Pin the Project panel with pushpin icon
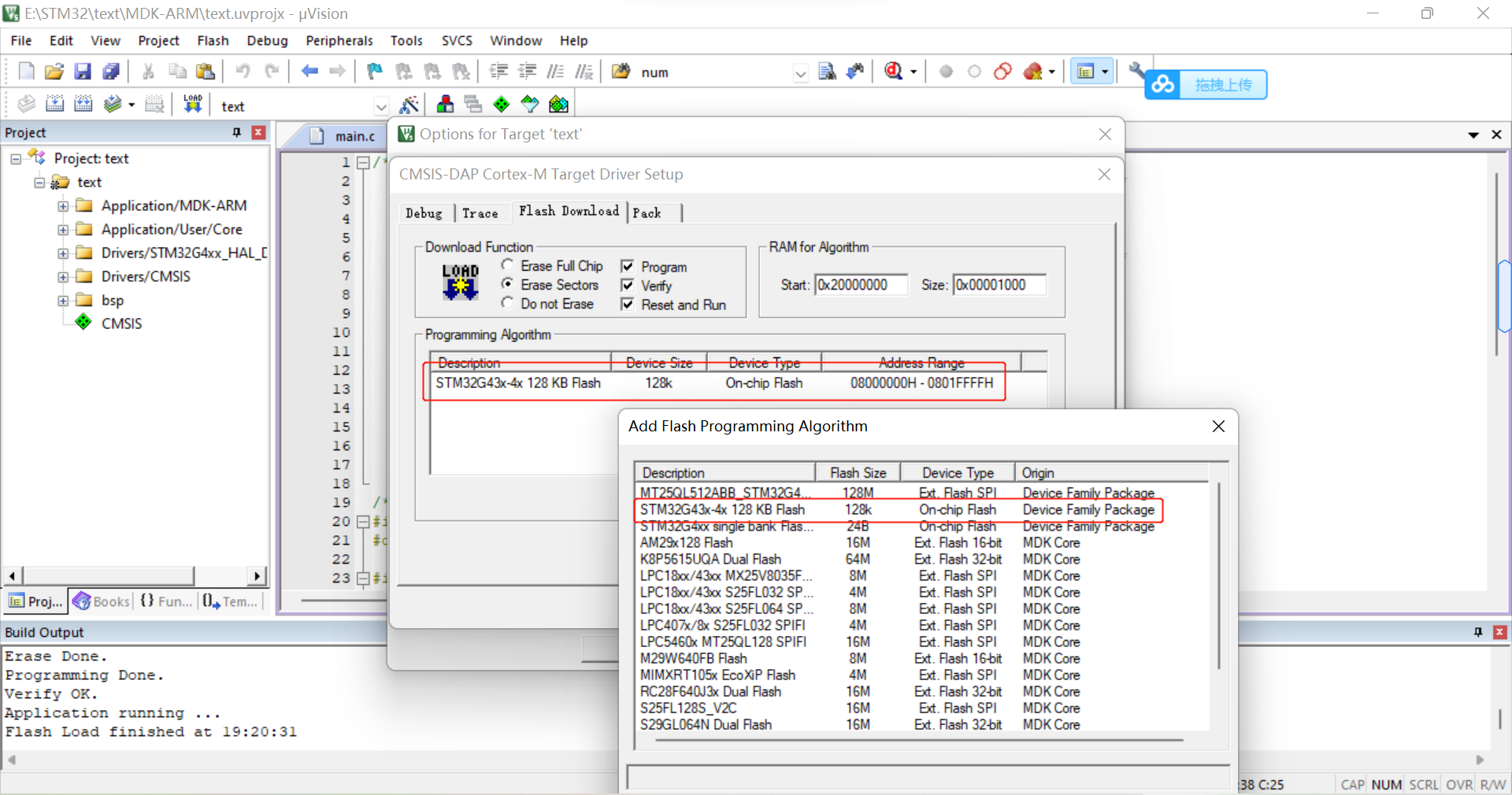This screenshot has height=795, width=1512. point(237,132)
